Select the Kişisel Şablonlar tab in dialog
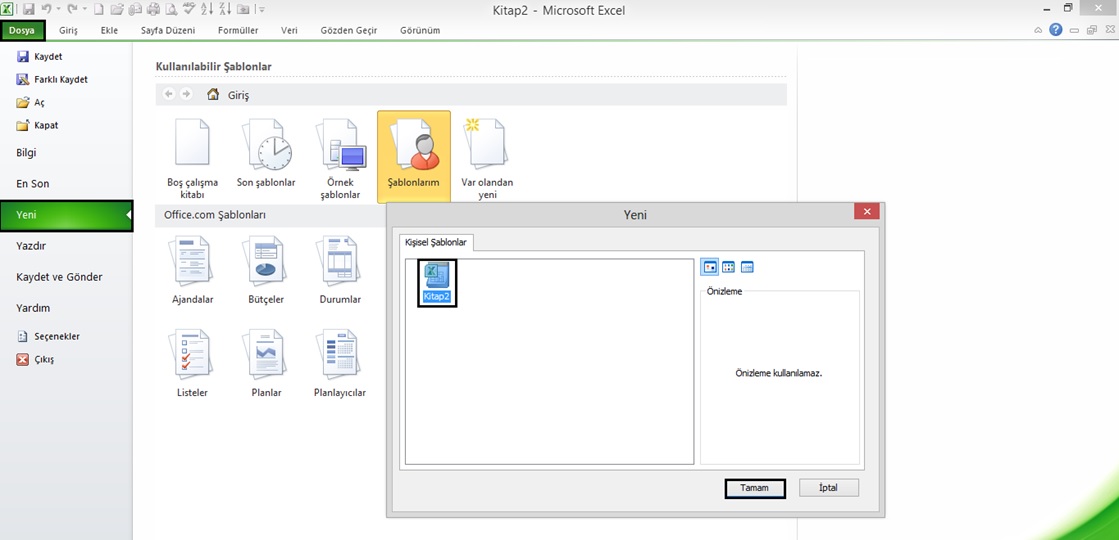1119x540 pixels. pyautogui.click(x=436, y=243)
